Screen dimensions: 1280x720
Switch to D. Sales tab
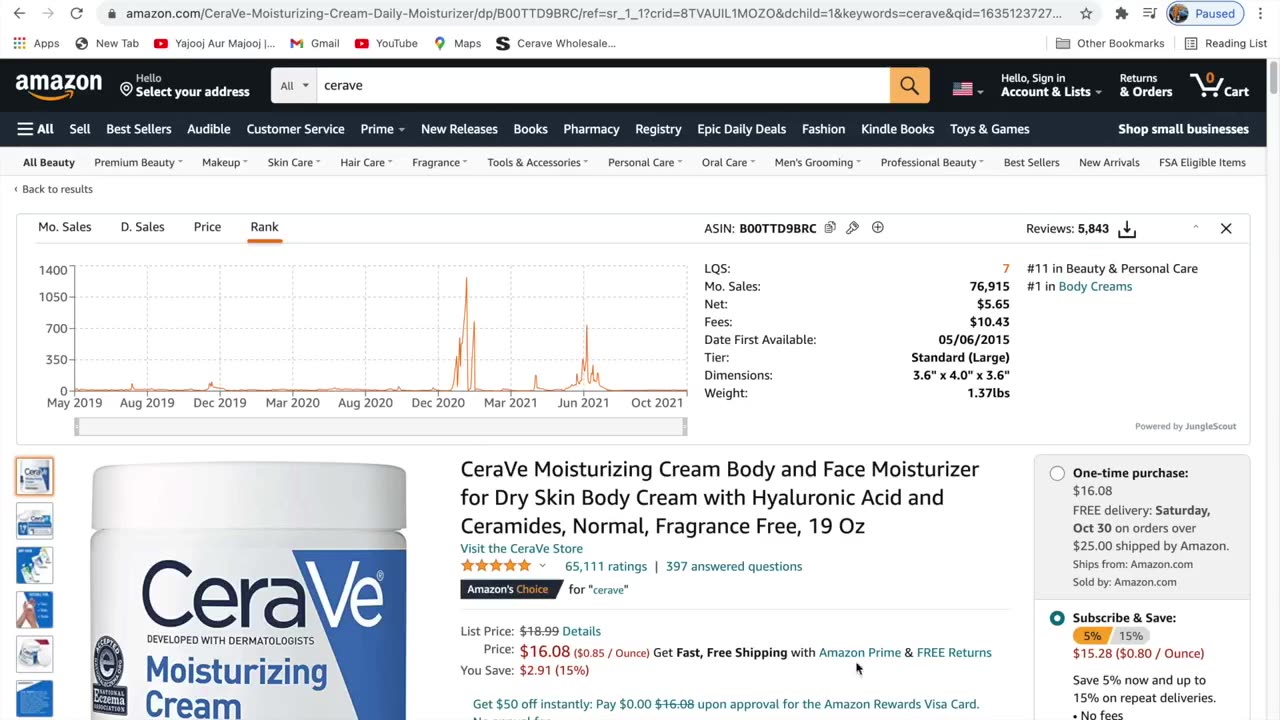(142, 227)
